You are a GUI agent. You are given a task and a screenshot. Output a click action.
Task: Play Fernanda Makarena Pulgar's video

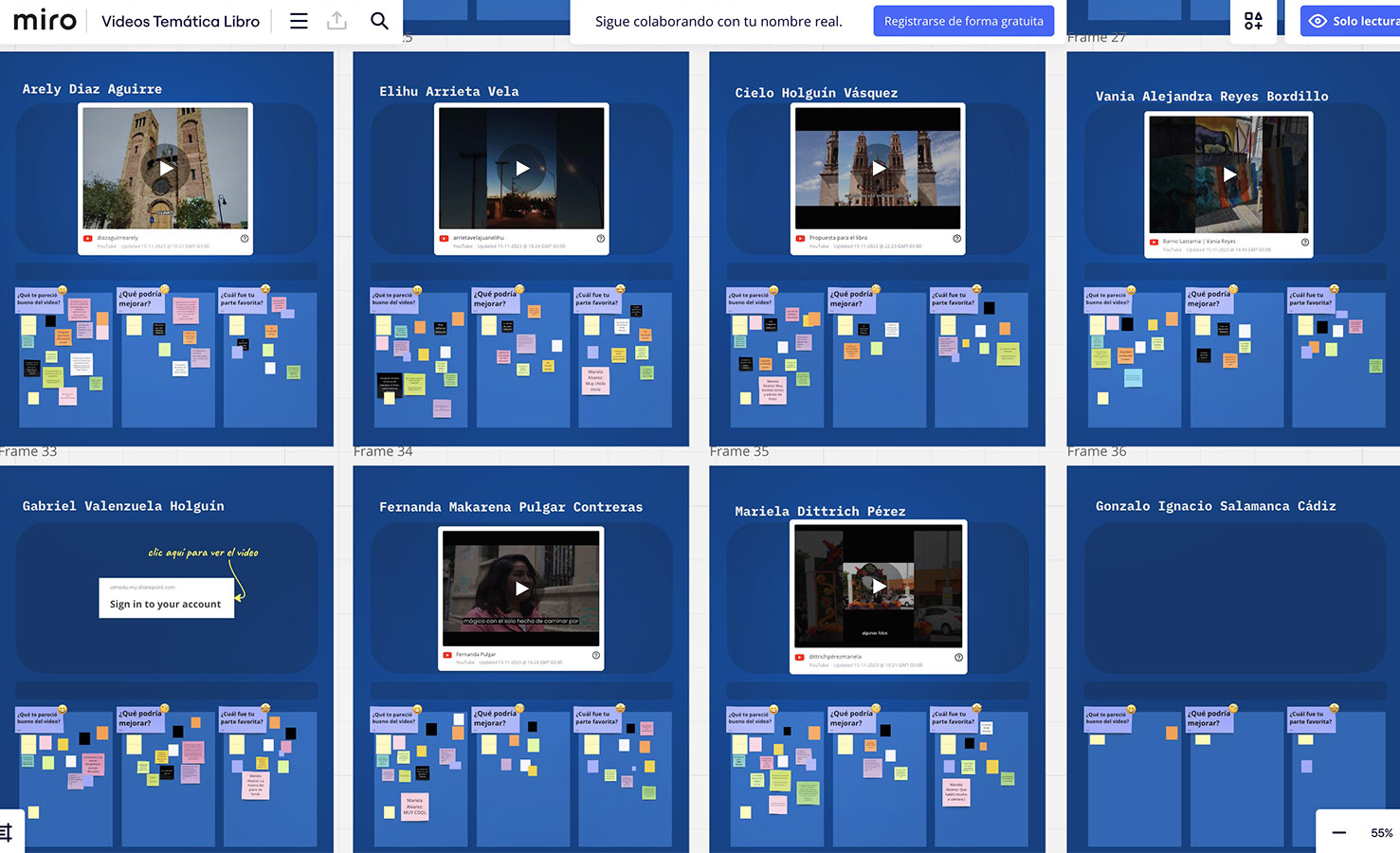[520, 588]
